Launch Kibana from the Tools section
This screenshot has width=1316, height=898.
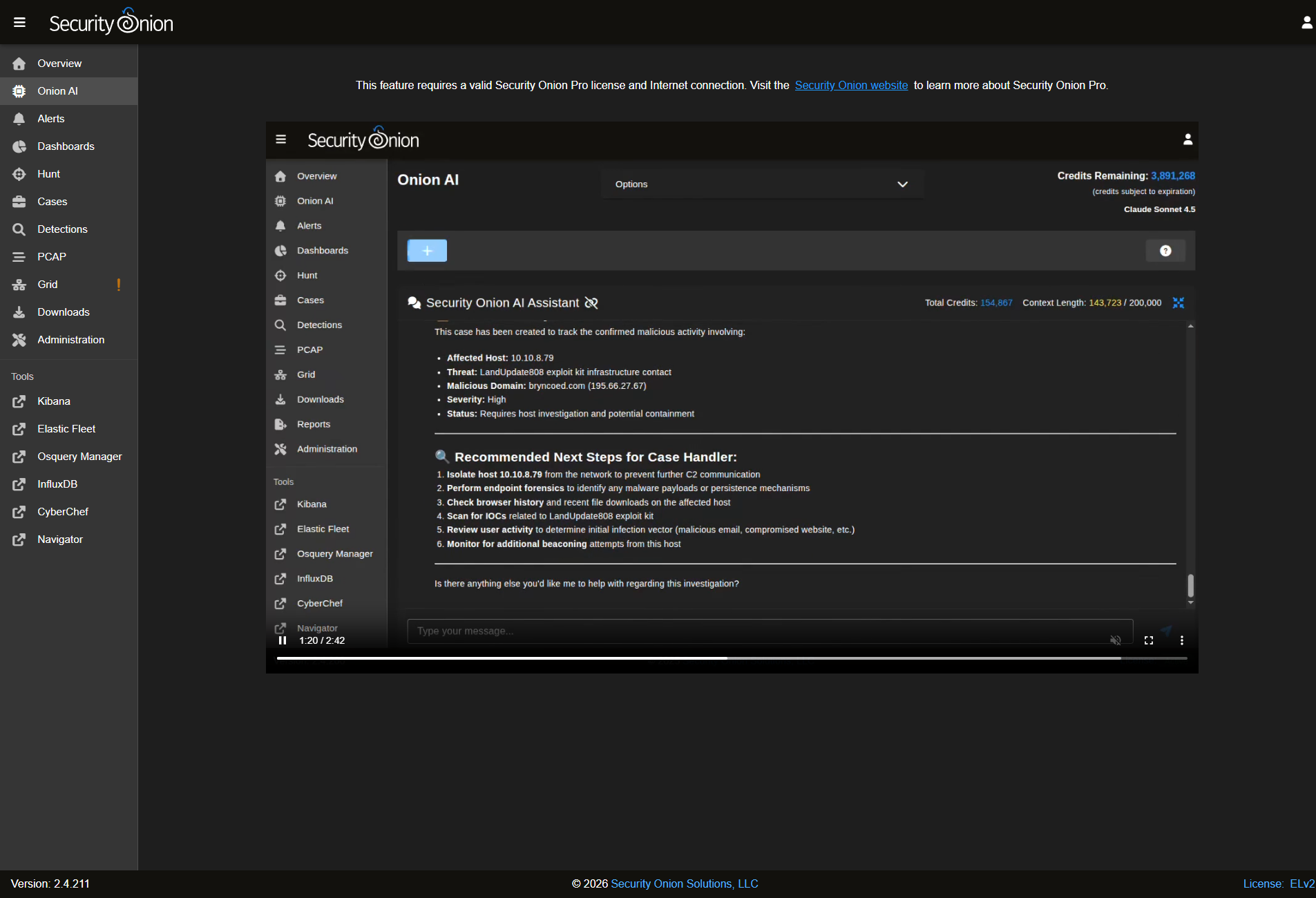[x=69, y=401]
